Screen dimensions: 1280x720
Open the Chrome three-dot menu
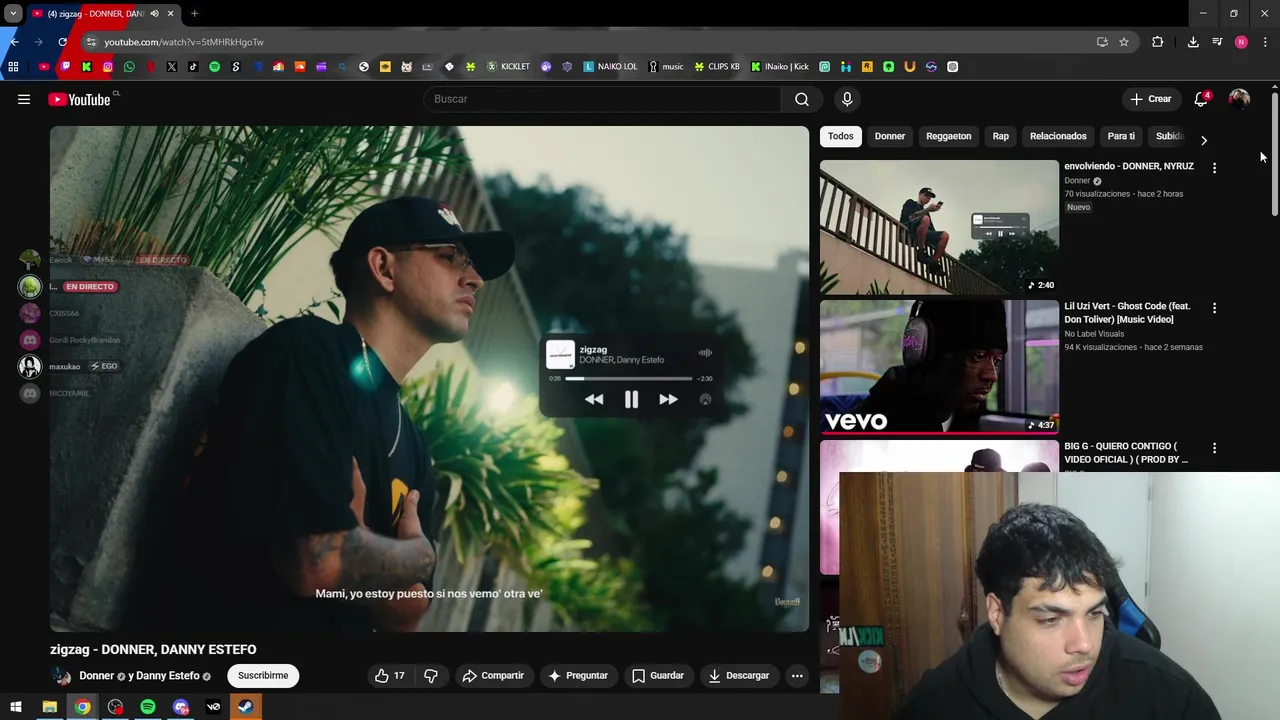[x=1265, y=42]
